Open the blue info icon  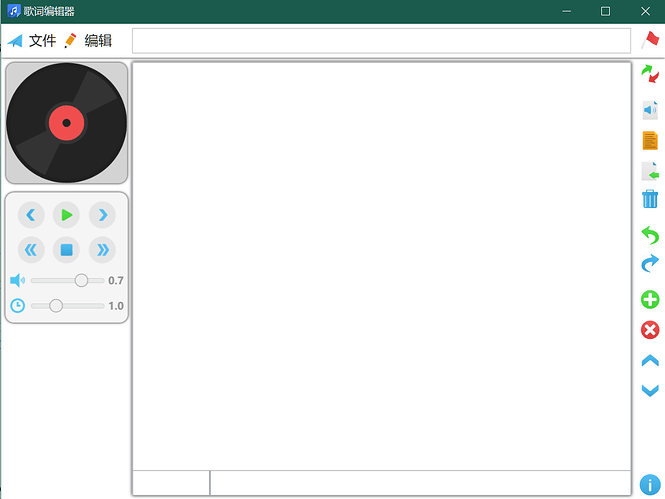[650, 485]
